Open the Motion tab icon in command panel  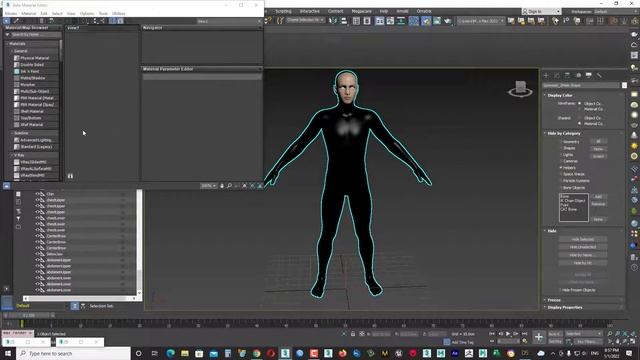pyautogui.click(x=578, y=75)
